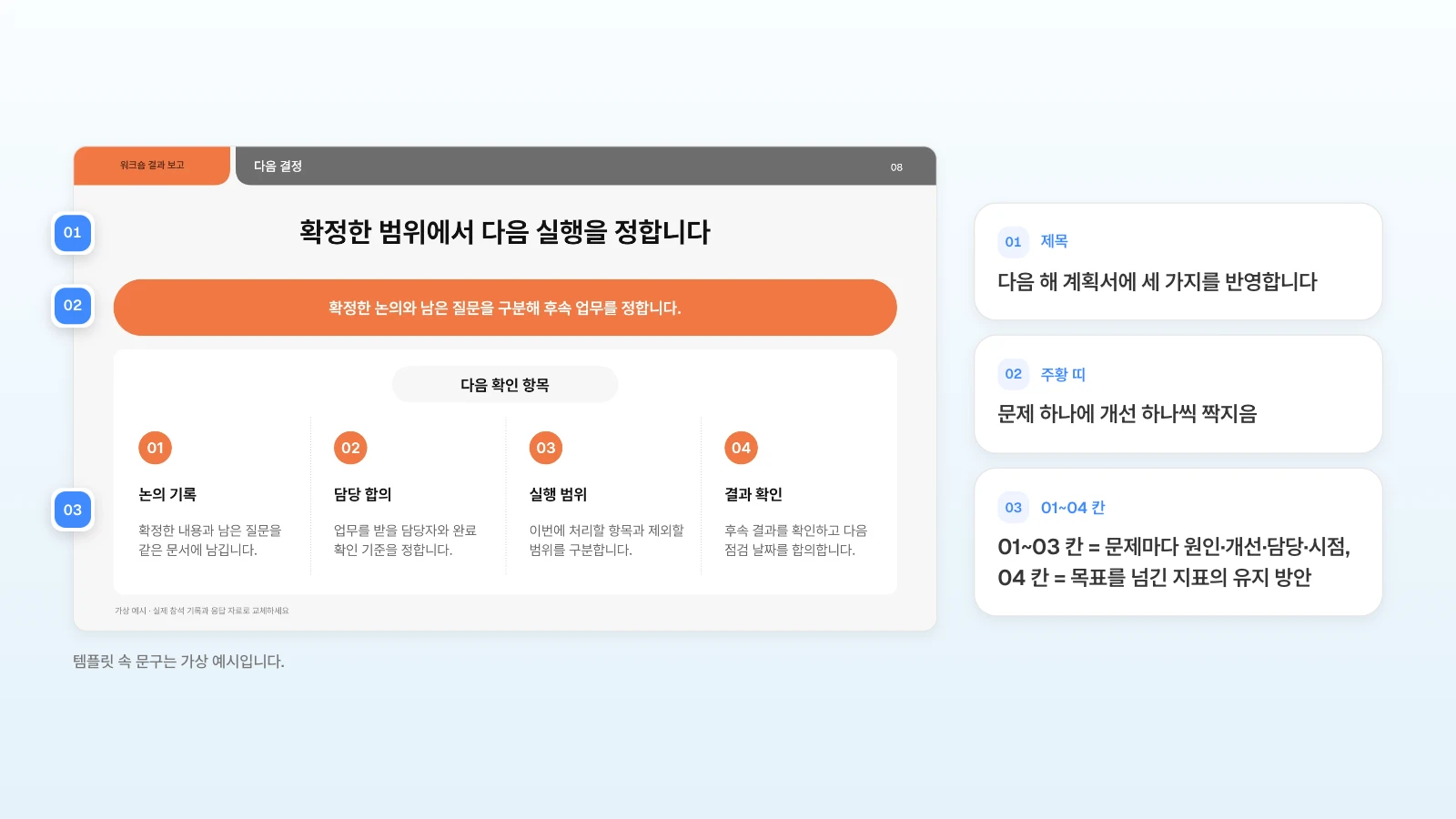This screenshot has width=1456, height=819.
Task: Click line 04 칸 = 목표를 넘긴 지표의 유지 방안
Action: coord(1155,578)
